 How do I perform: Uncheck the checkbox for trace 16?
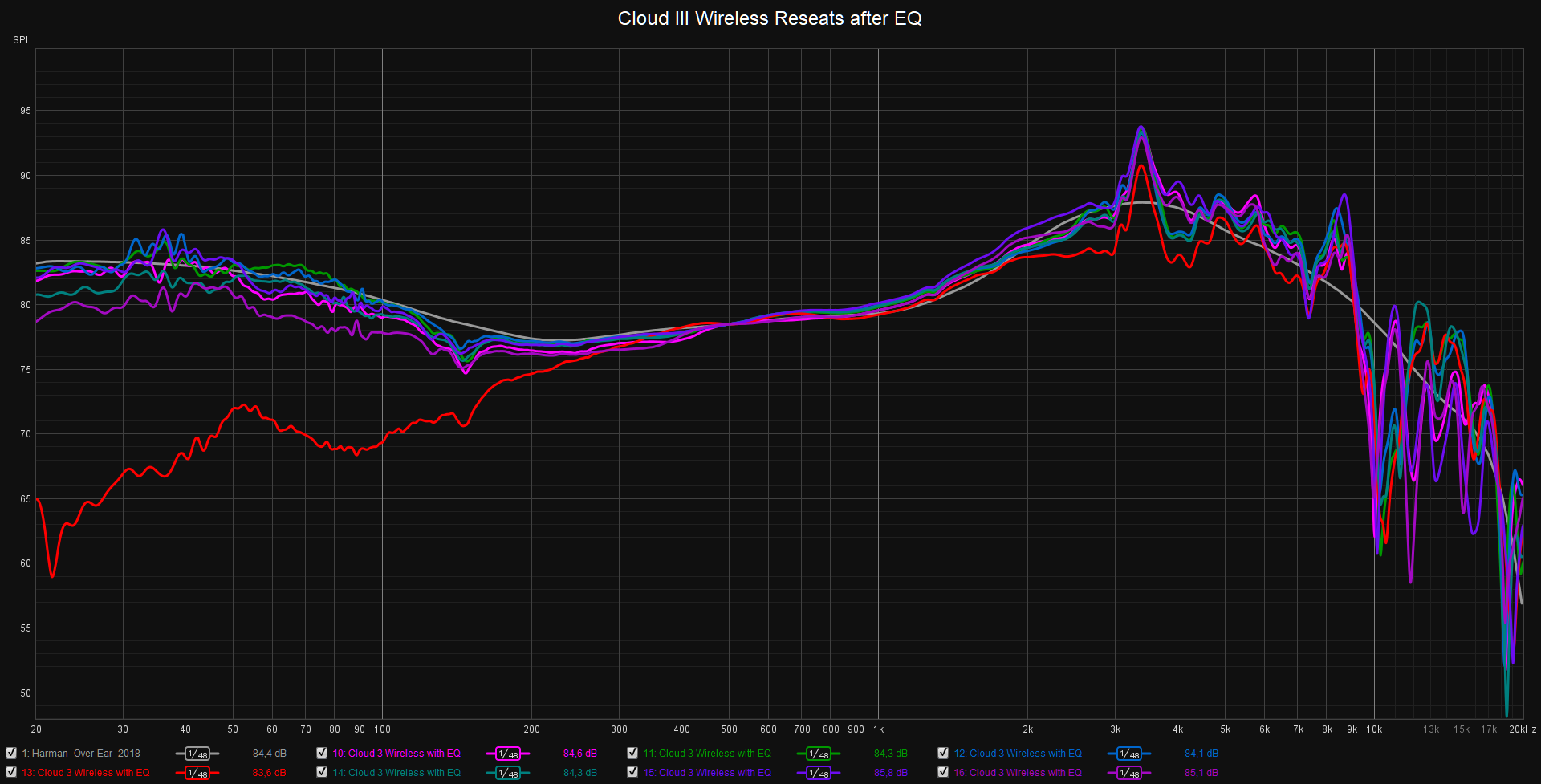(x=943, y=772)
